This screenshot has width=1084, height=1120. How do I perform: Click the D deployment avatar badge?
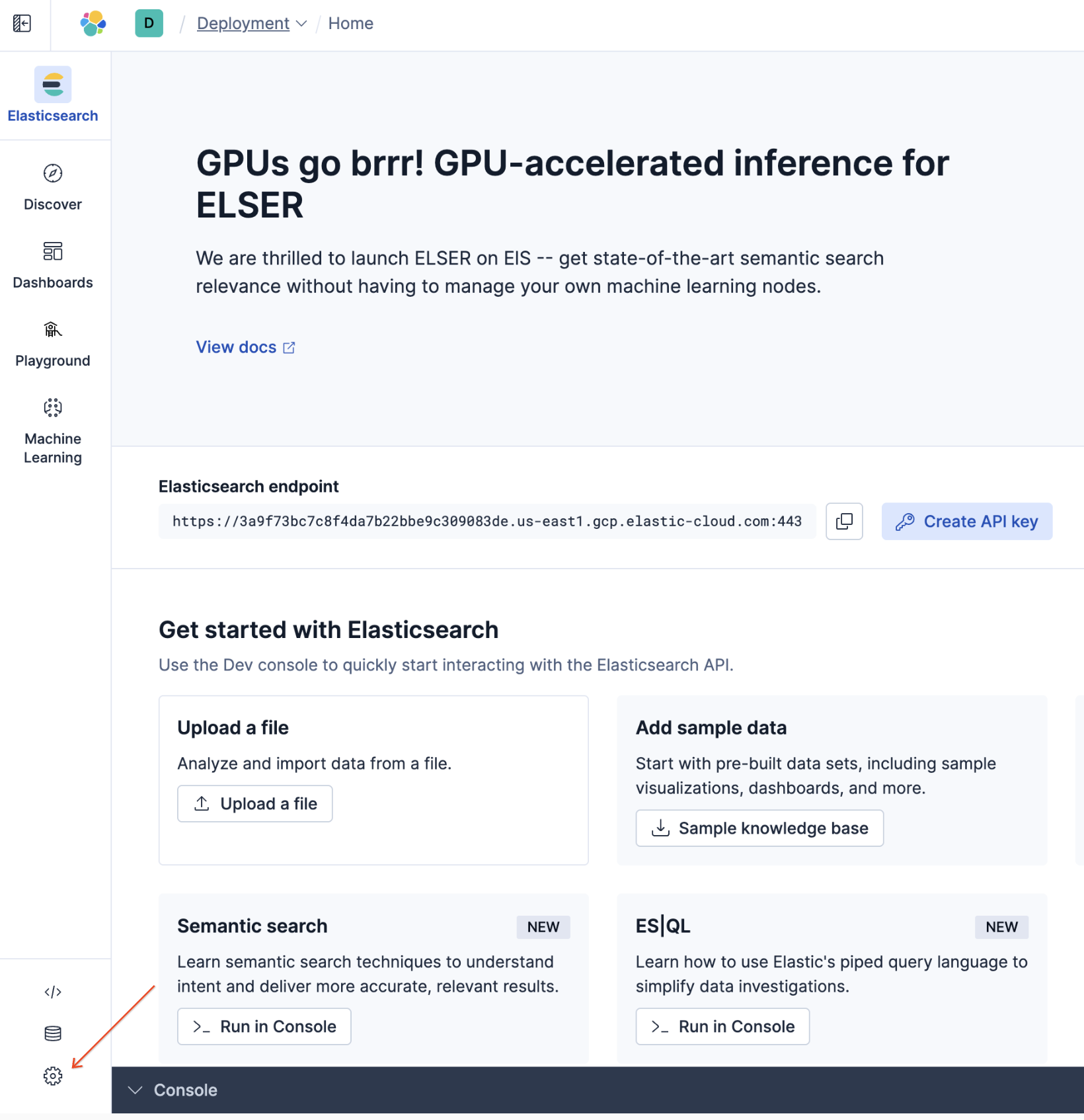pyautogui.click(x=149, y=23)
